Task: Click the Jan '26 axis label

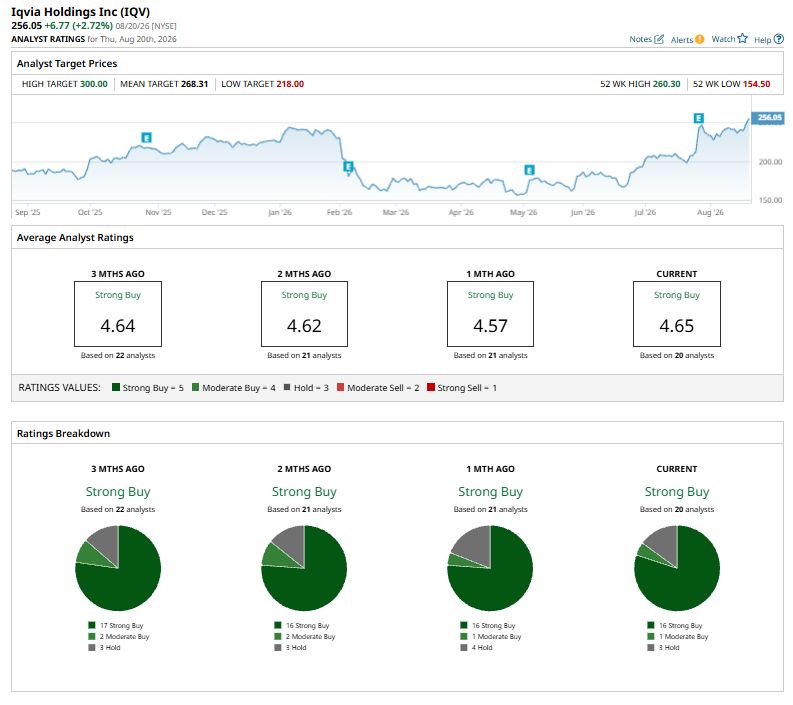Action: [x=280, y=212]
